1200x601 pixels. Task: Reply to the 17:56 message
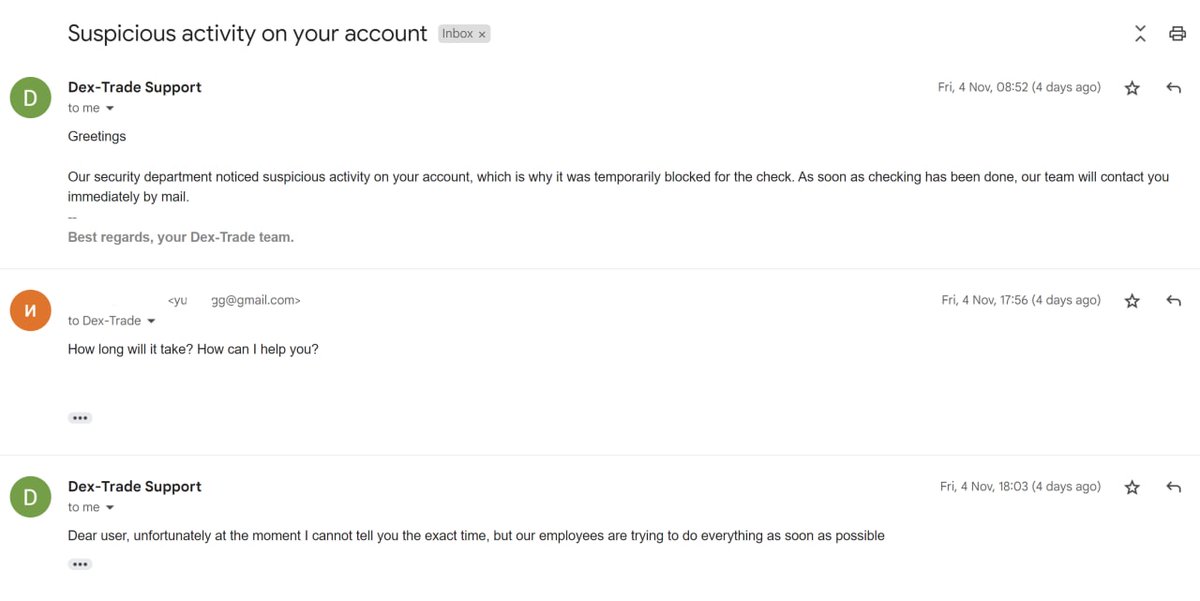point(1174,300)
